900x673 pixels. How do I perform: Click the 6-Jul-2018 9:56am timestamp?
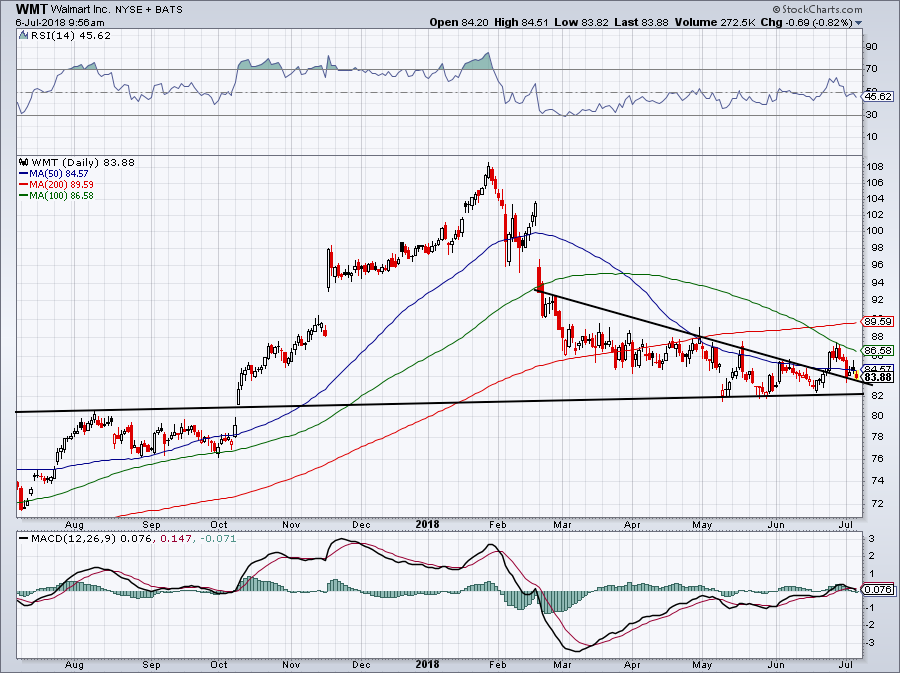pyautogui.click(x=60, y=23)
